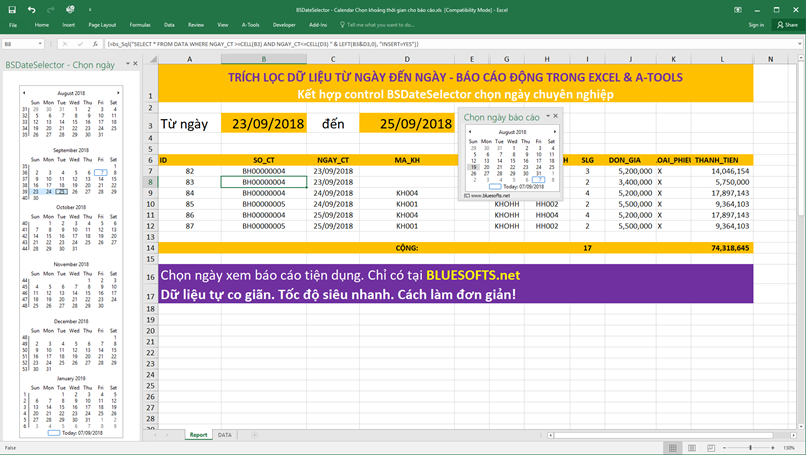
Task: Click cell containing 74,318,645 total
Action: tap(722, 248)
